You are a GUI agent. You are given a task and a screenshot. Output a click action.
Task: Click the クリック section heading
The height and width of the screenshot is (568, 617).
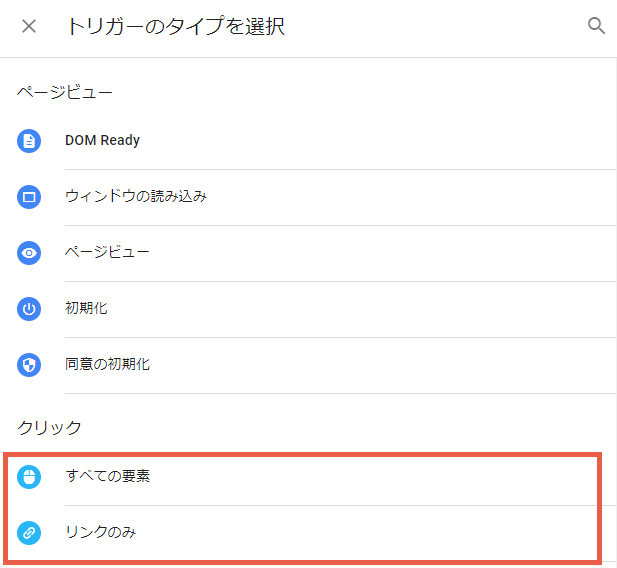point(49,427)
